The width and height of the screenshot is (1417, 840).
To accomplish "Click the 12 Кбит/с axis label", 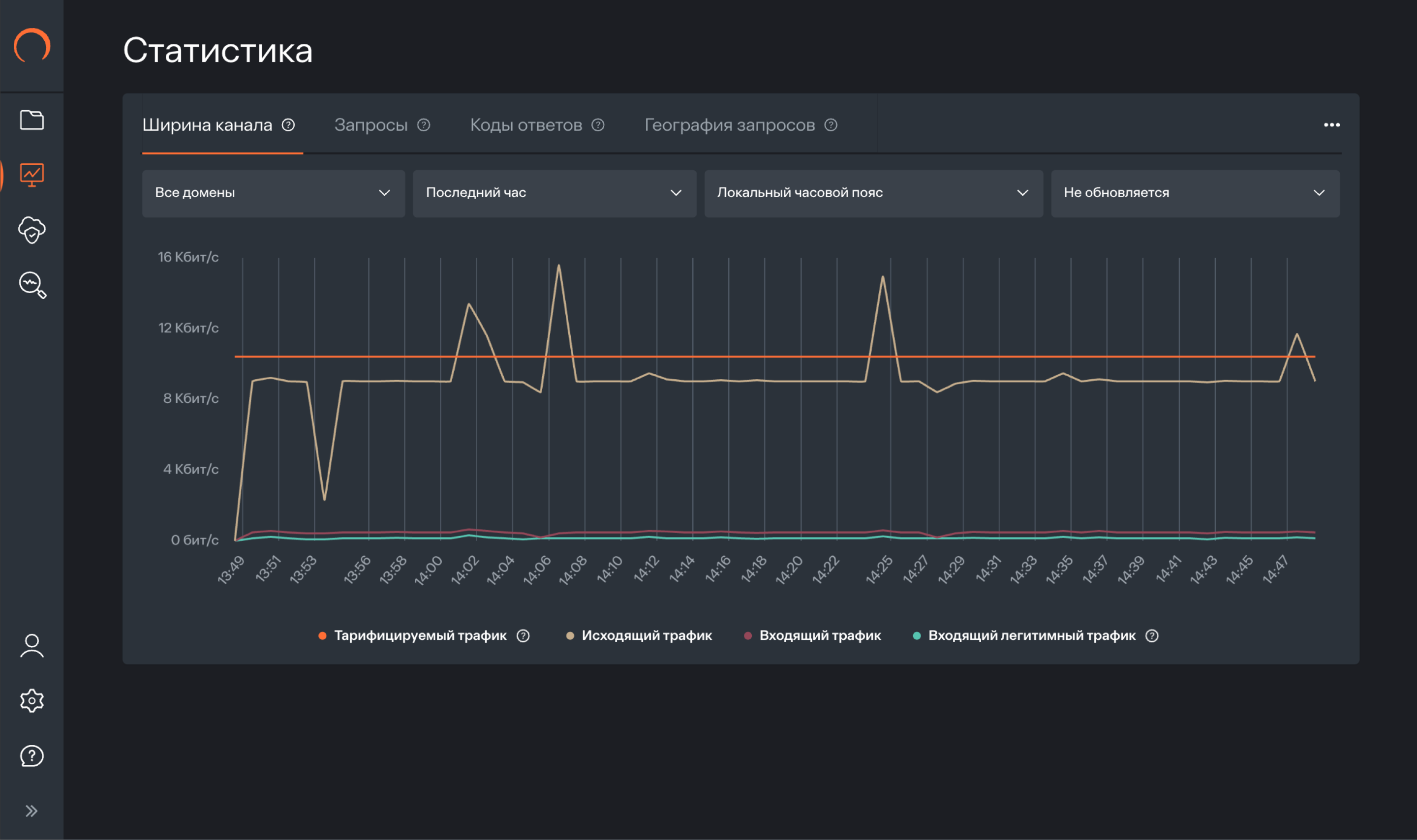I will (188, 328).
